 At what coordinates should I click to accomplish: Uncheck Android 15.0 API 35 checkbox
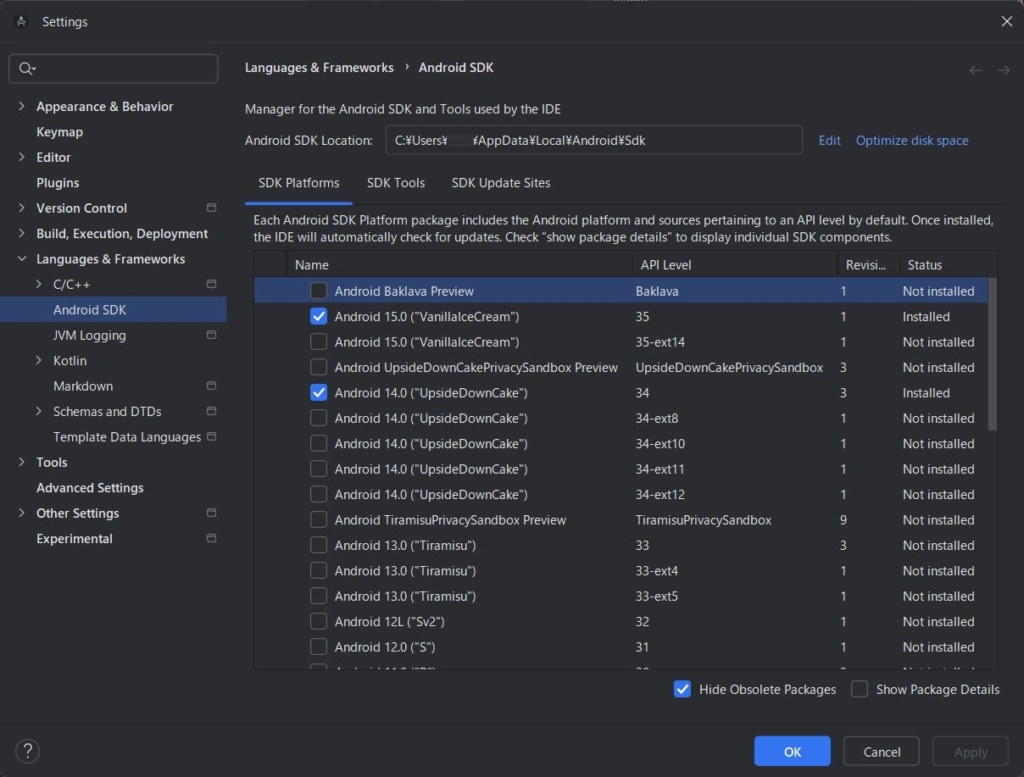319,316
